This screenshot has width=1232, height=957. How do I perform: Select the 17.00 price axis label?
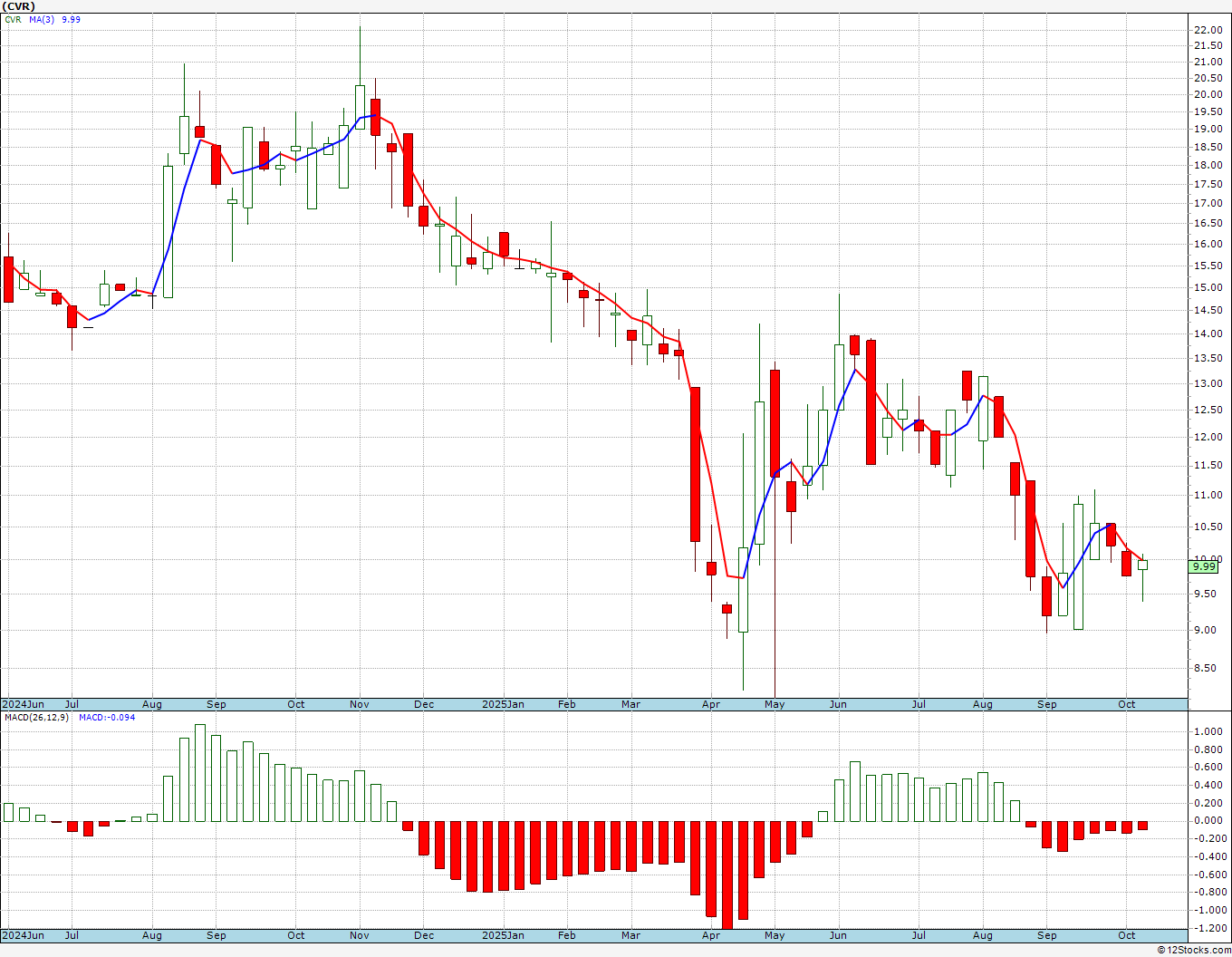[1208, 204]
